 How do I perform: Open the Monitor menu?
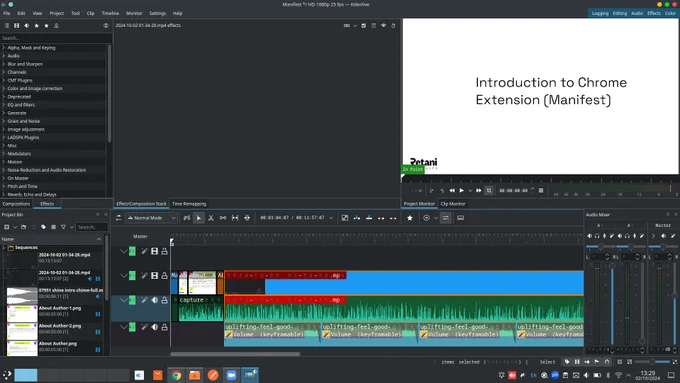[134, 13]
